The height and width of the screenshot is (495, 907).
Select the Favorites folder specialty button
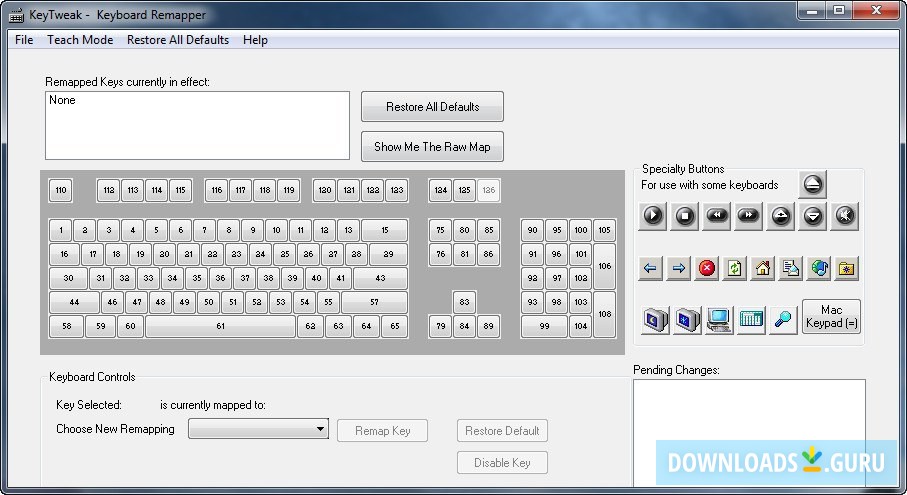point(847,268)
